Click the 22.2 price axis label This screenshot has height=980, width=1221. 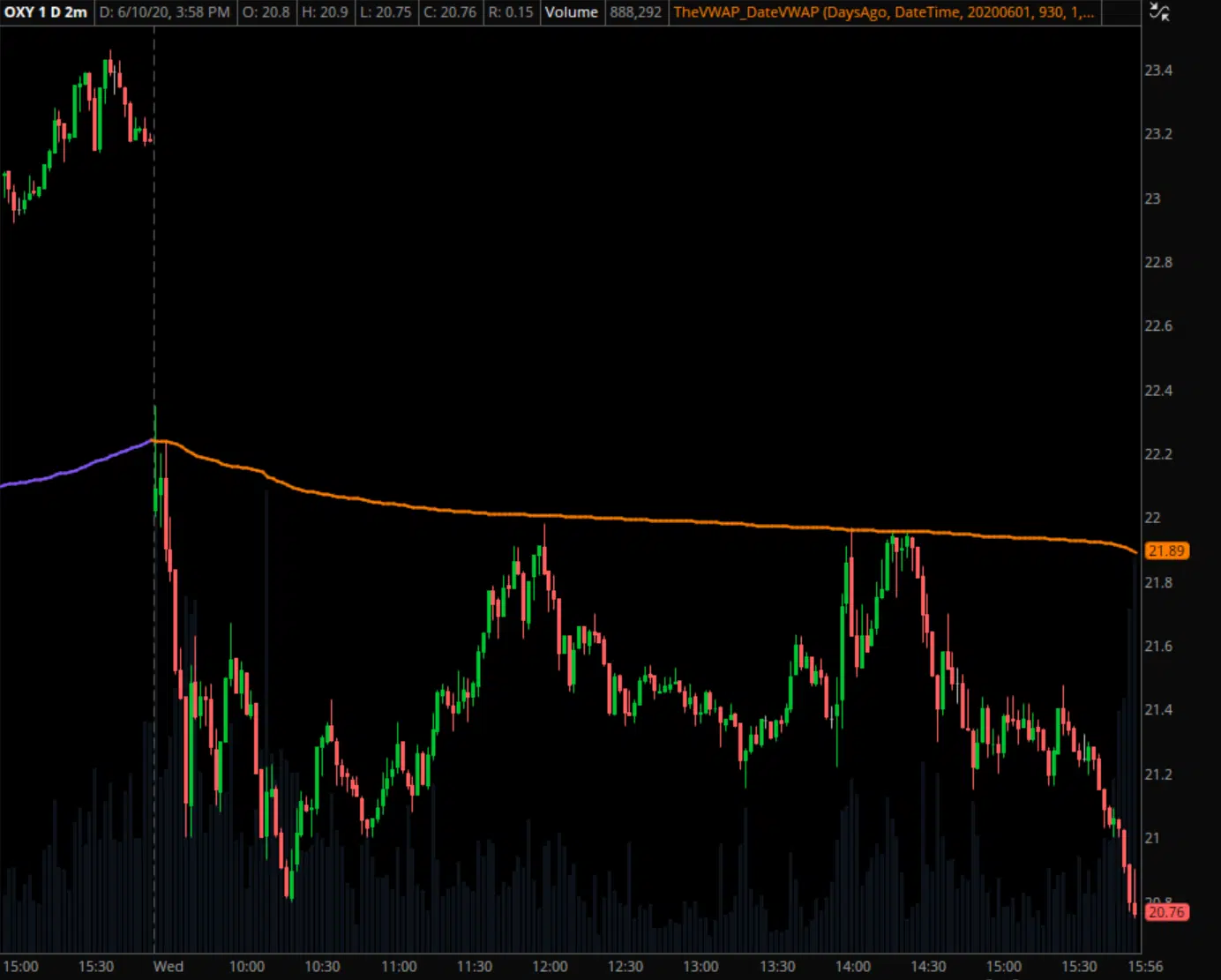pyautogui.click(x=1158, y=454)
